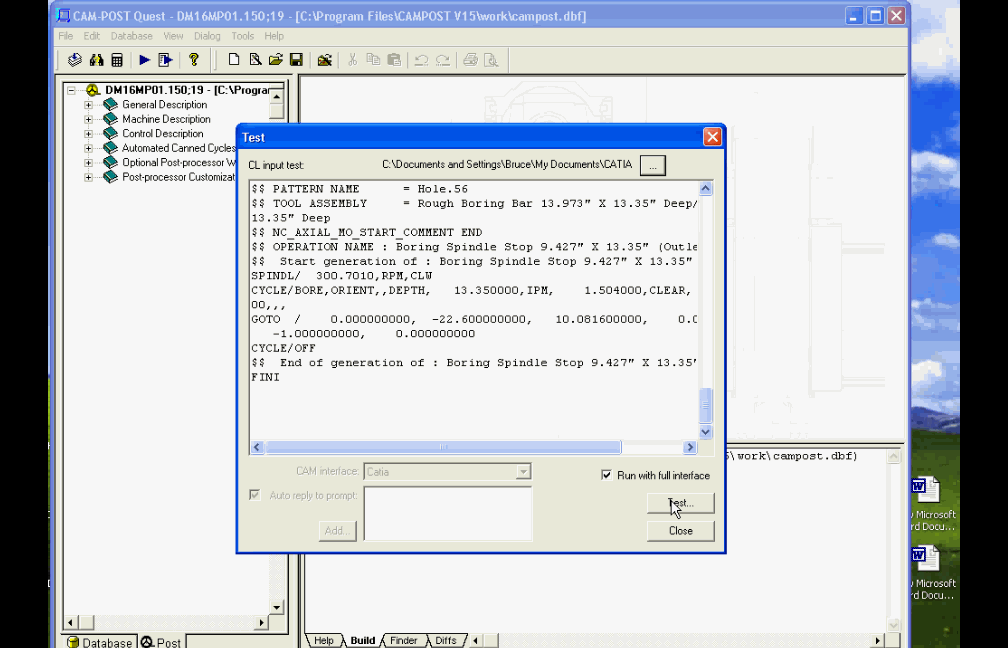Browse CL input file with ... button
This screenshot has height=648, width=1008.
[x=652, y=165]
